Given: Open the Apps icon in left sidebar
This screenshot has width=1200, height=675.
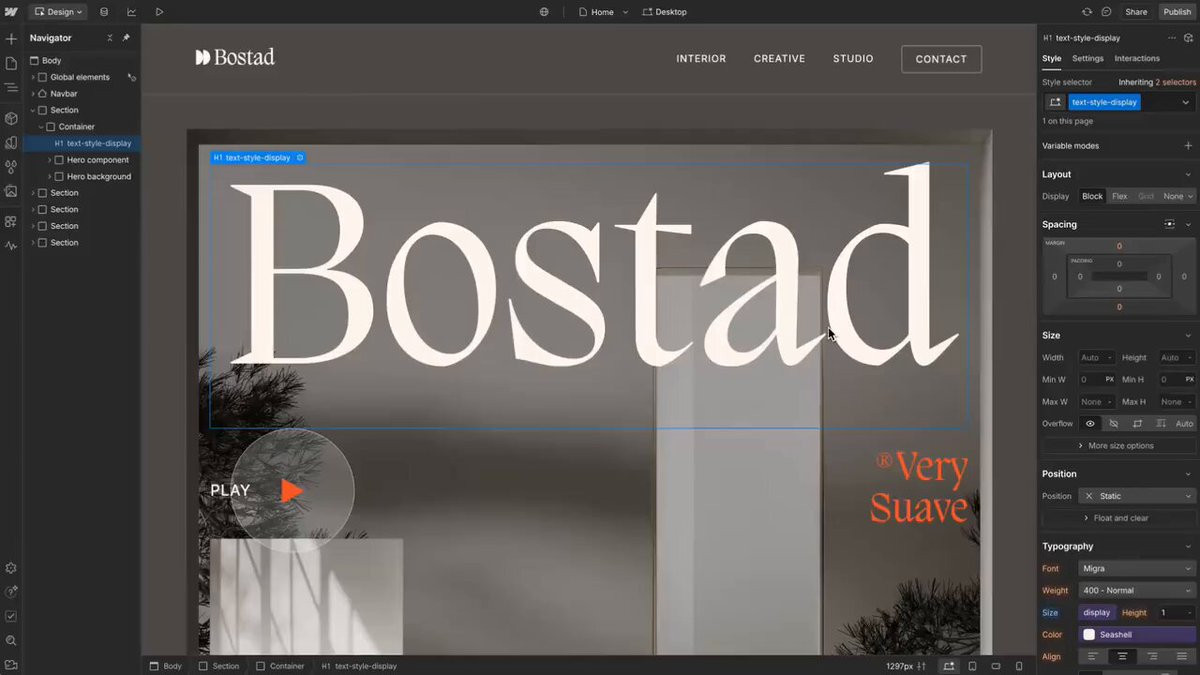Looking at the screenshot, I should 11,221.
